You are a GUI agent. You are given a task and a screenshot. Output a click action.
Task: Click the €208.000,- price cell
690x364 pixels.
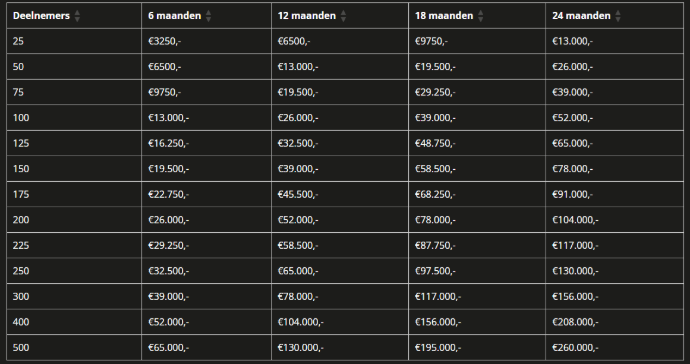[614, 322]
